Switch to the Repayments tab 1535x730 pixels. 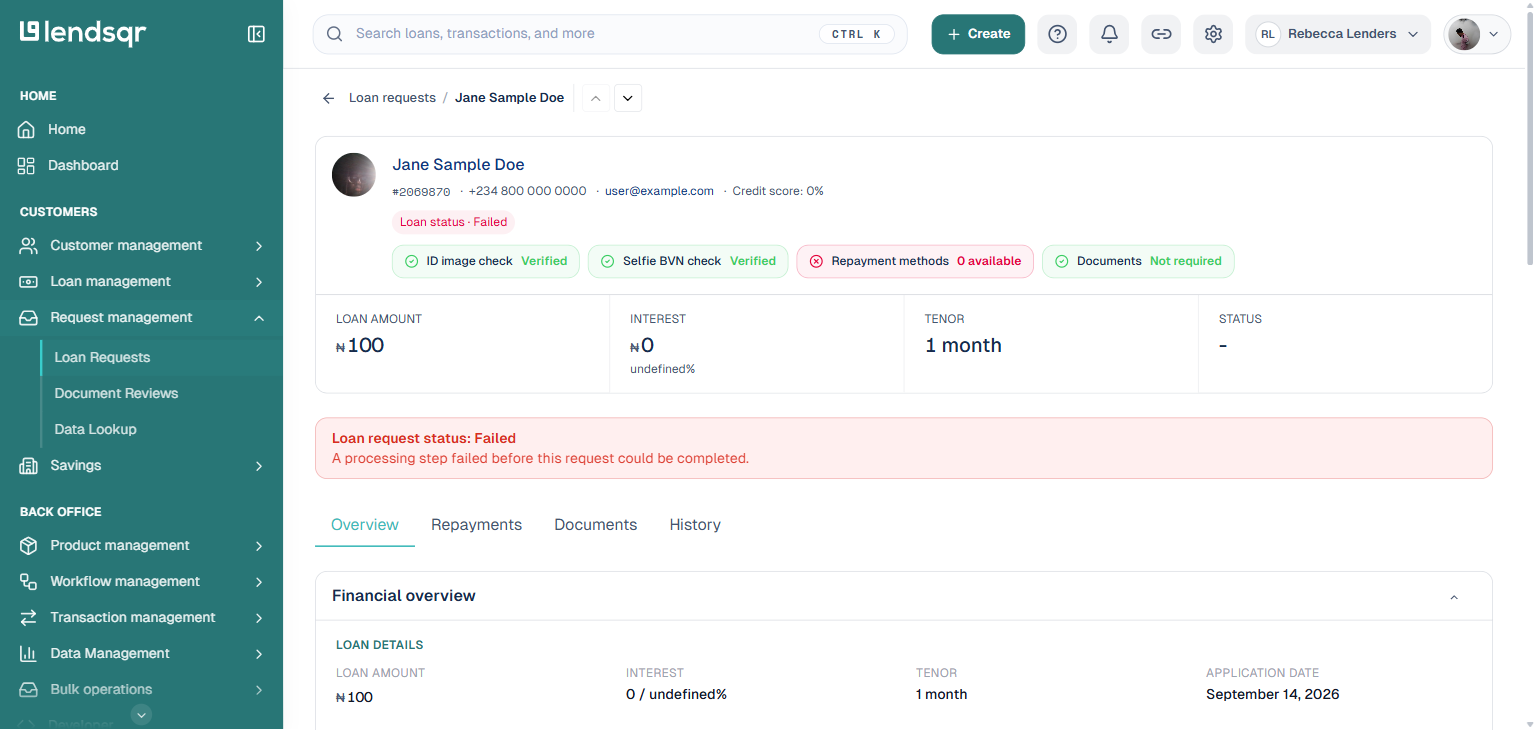tap(476, 525)
